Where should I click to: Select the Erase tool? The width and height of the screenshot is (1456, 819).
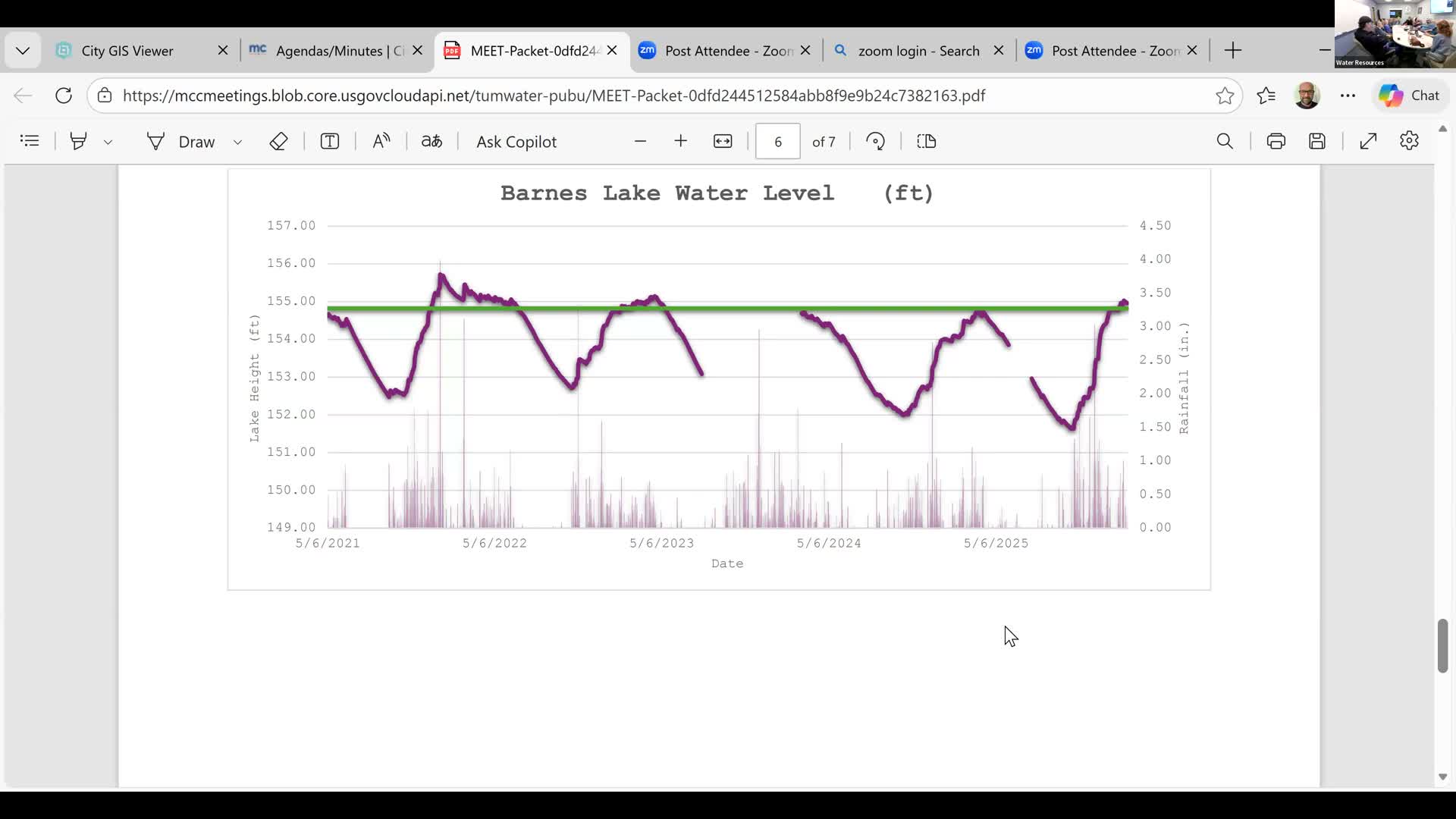coord(278,141)
